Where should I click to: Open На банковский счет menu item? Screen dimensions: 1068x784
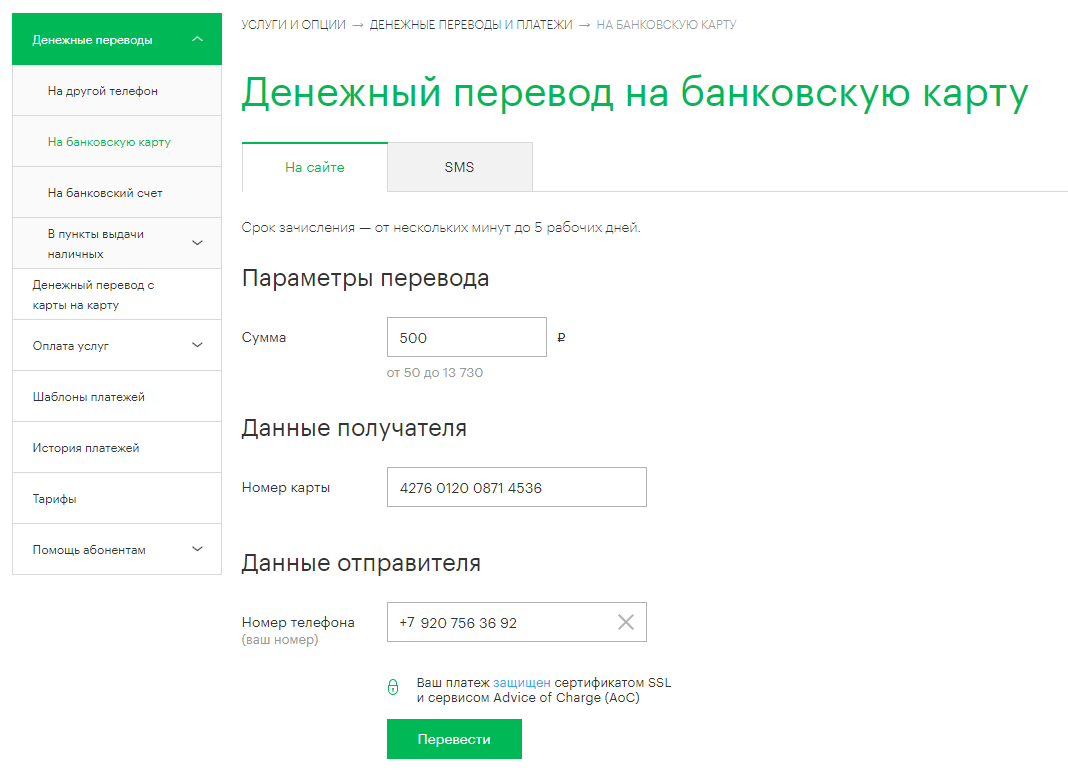pos(117,193)
